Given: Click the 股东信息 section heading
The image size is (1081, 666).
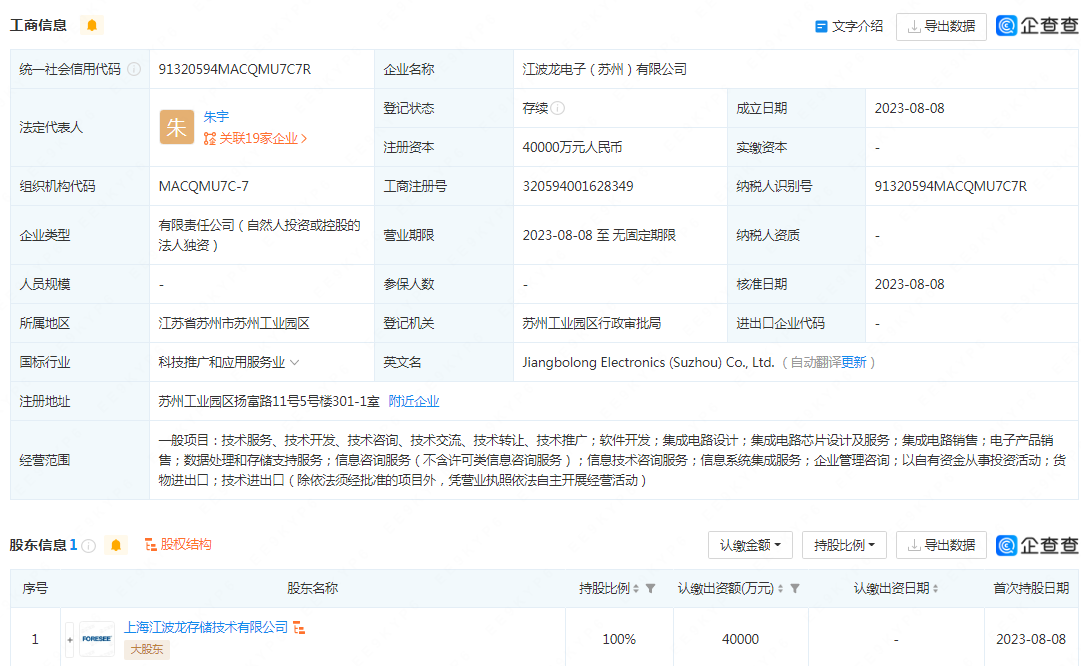Looking at the screenshot, I should tap(39, 545).
